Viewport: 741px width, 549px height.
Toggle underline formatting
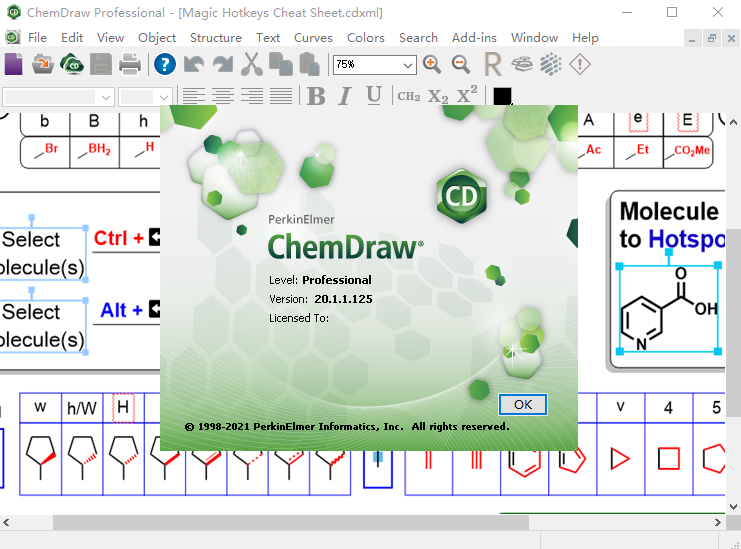(374, 96)
